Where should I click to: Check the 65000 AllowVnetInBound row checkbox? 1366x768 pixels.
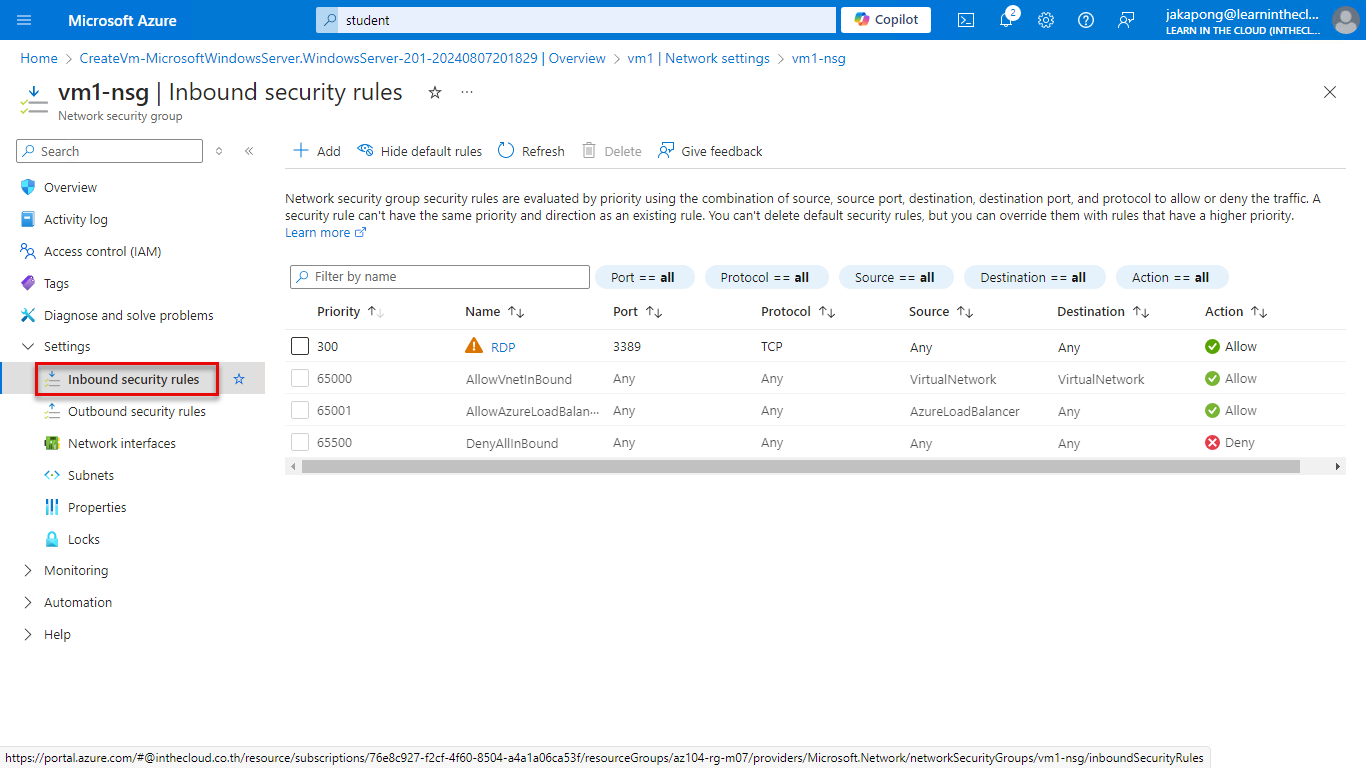click(x=300, y=378)
